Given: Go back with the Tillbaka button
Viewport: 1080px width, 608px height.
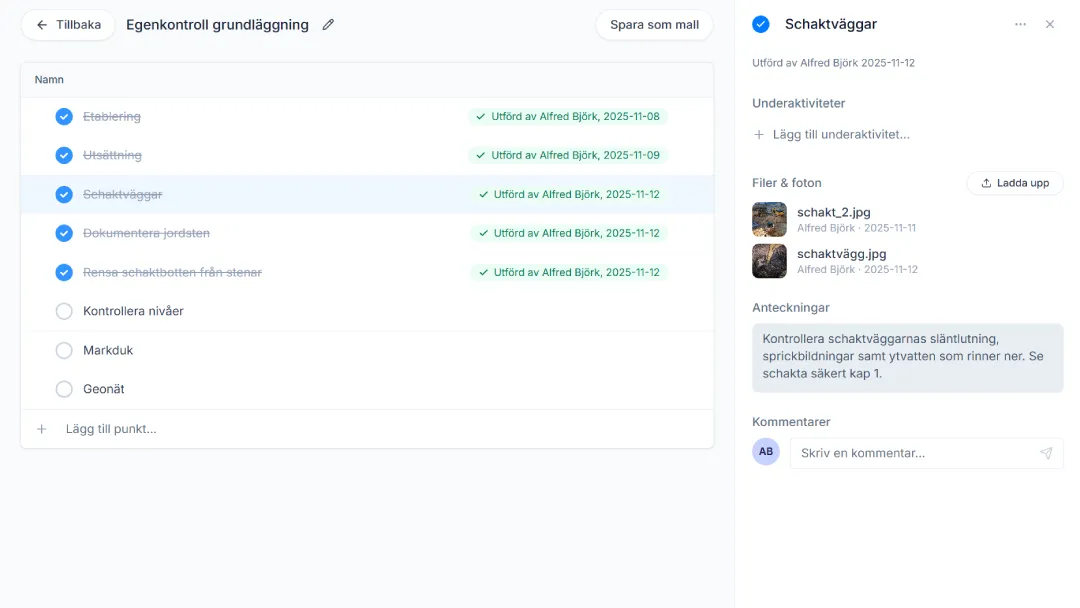Looking at the screenshot, I should click(x=68, y=25).
